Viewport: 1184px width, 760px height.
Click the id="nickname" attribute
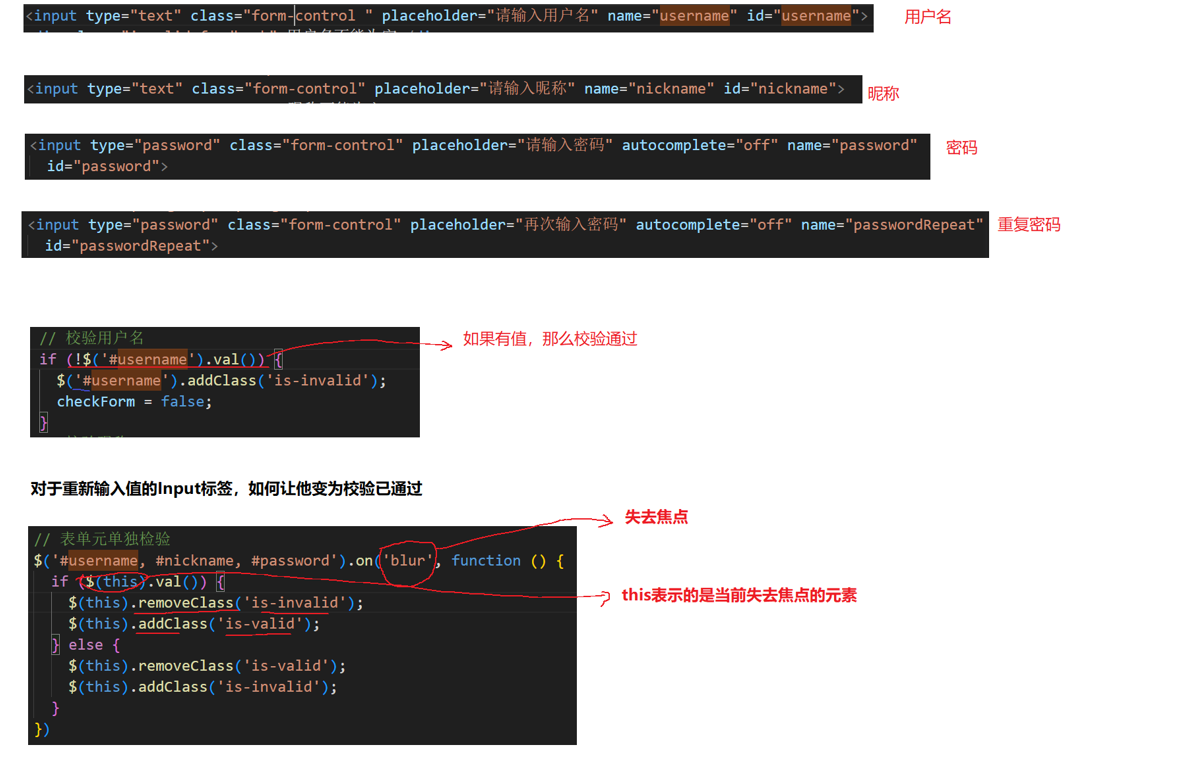tap(780, 89)
